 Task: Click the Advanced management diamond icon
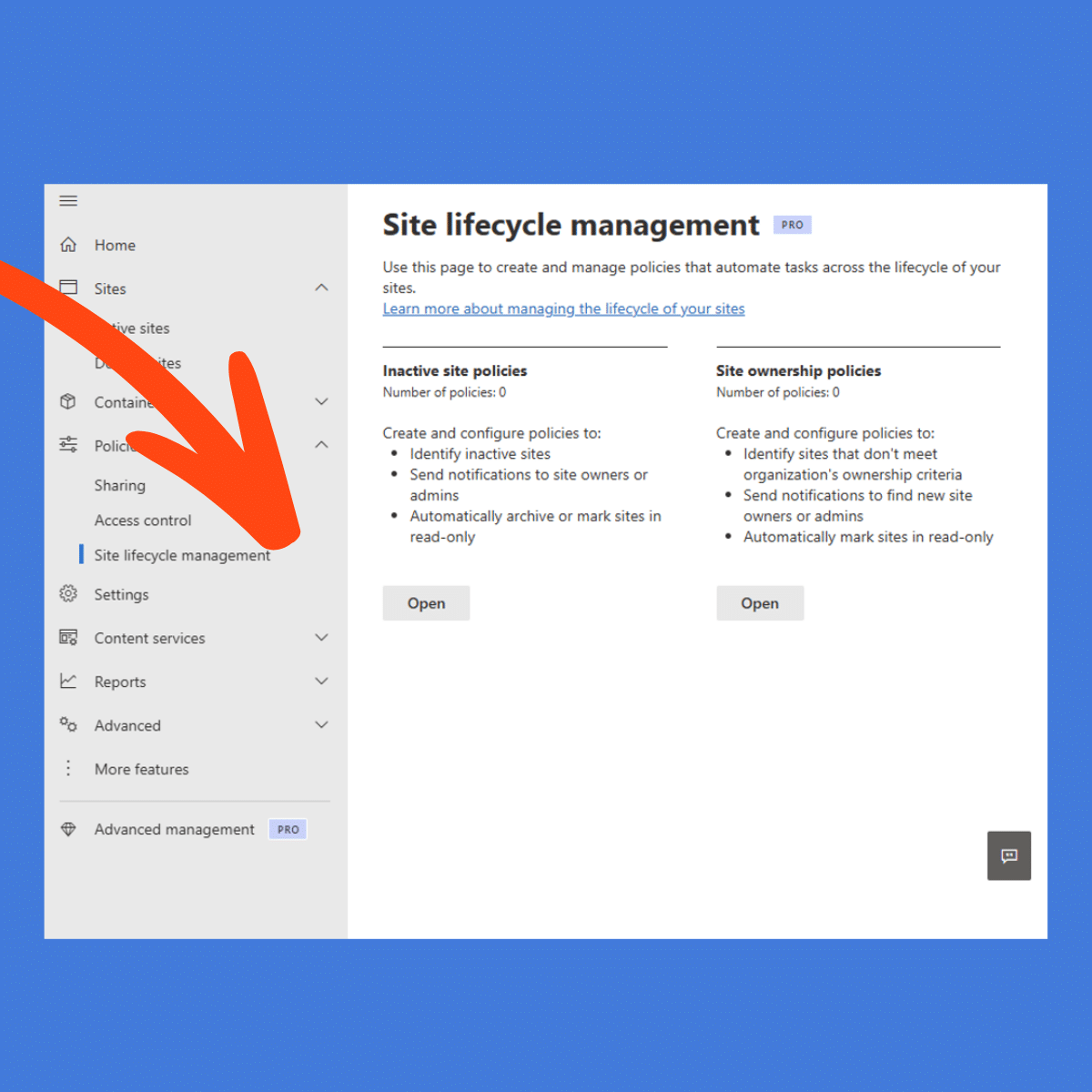click(x=68, y=829)
